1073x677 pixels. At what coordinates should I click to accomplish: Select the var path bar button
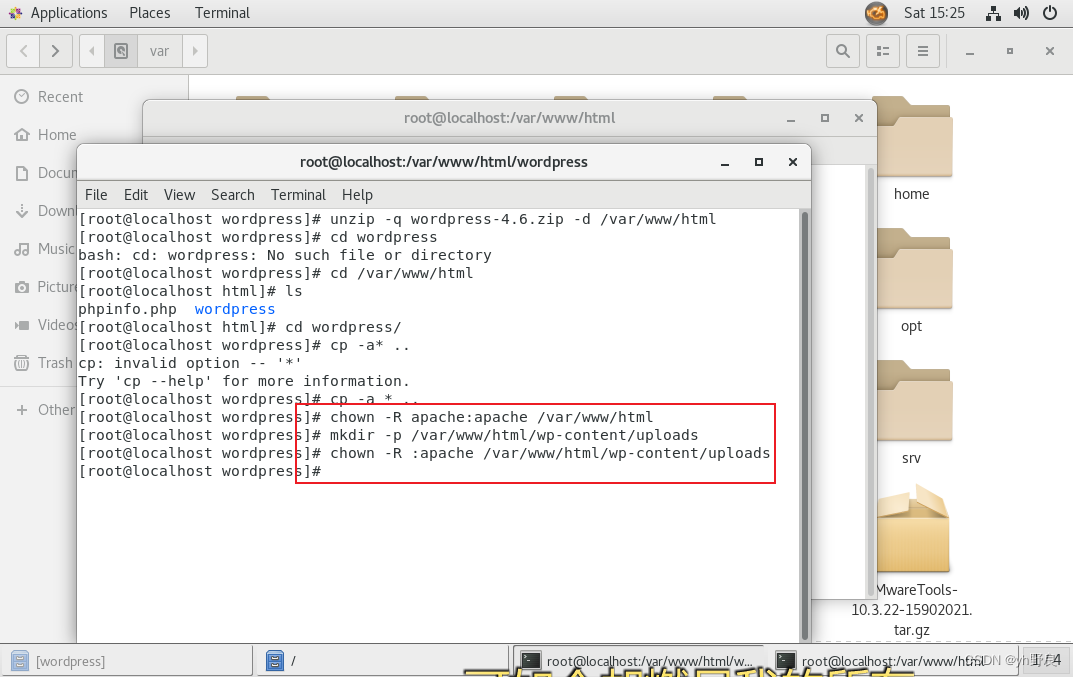click(159, 51)
